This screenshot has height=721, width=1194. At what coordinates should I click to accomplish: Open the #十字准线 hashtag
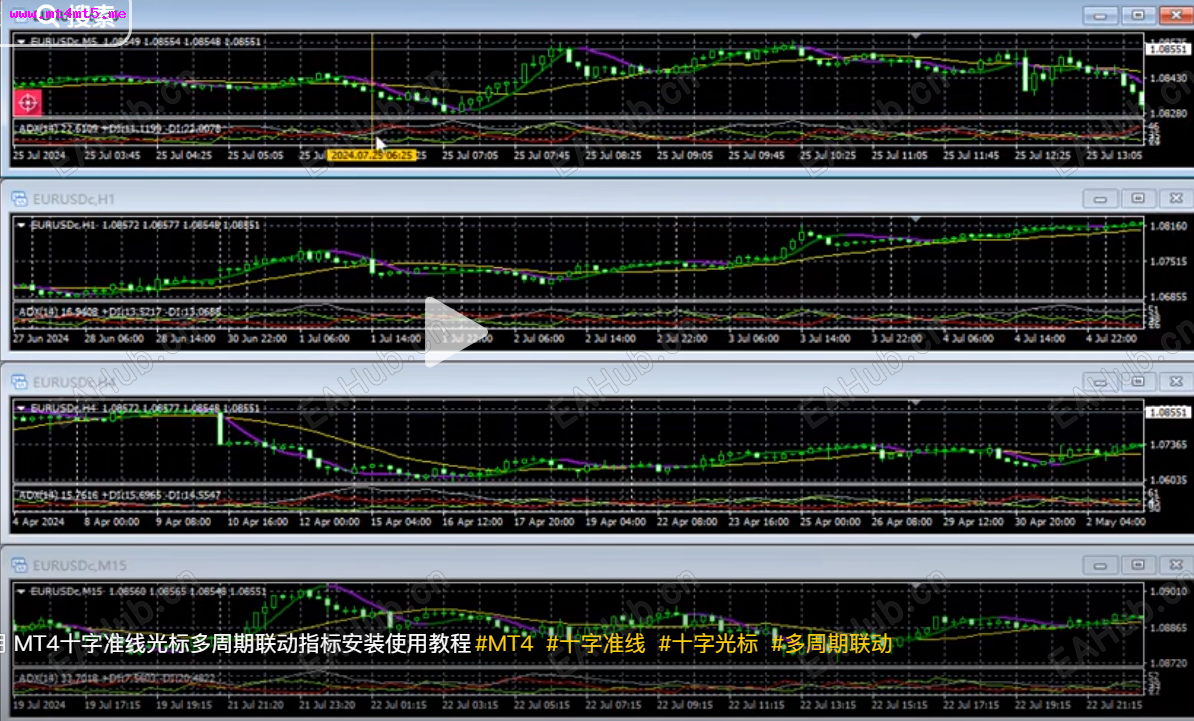tap(595, 644)
